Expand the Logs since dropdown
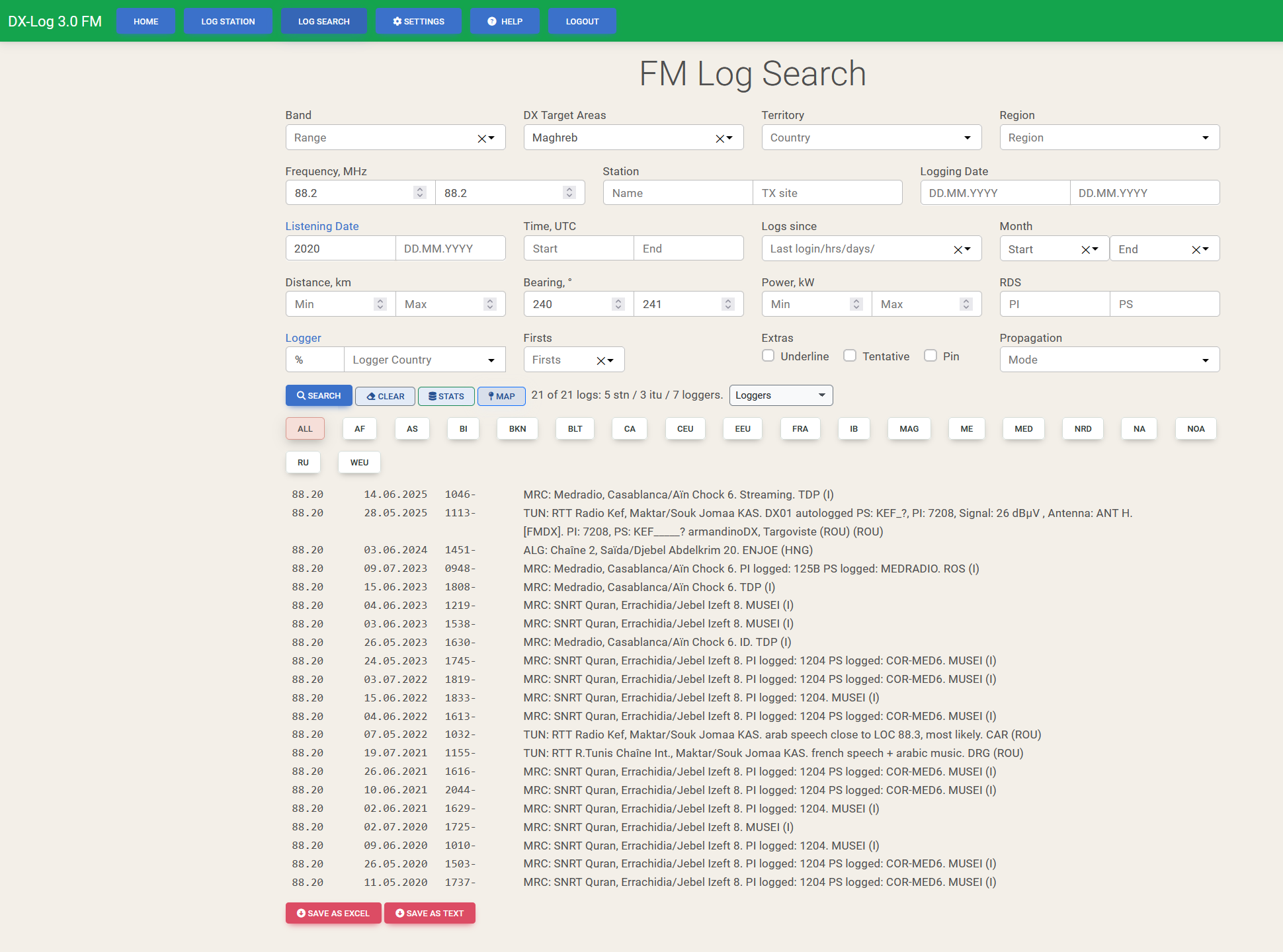1283x952 pixels. coord(968,249)
